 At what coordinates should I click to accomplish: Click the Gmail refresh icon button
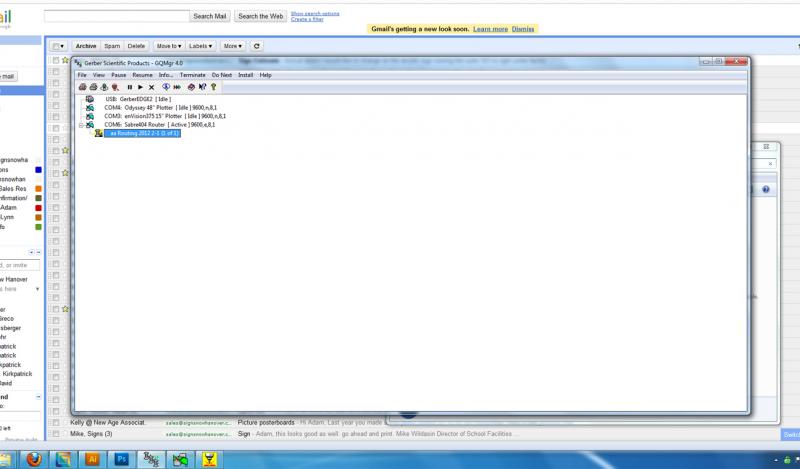[x=257, y=46]
